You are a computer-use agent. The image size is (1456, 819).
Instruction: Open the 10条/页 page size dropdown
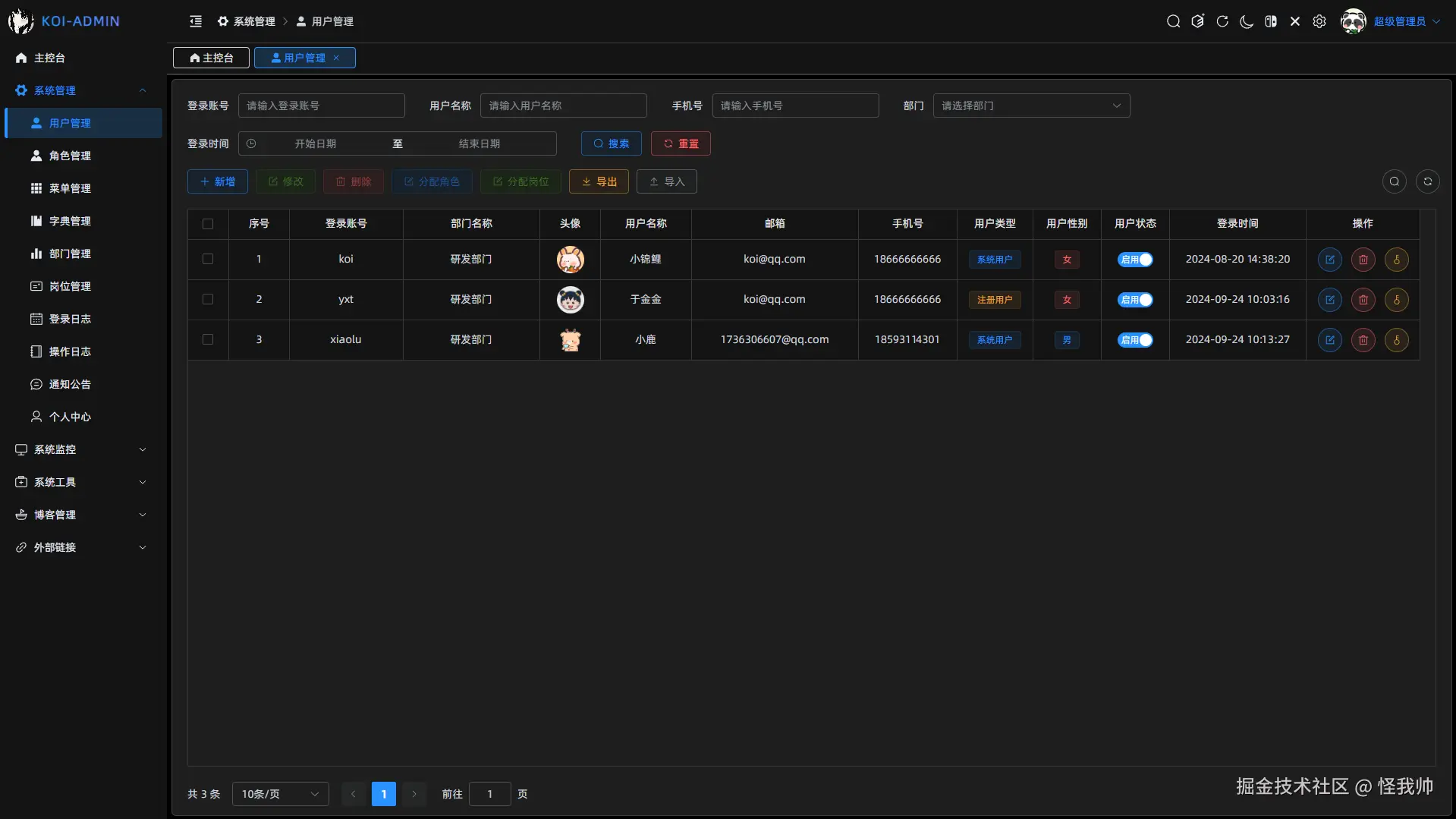point(280,794)
